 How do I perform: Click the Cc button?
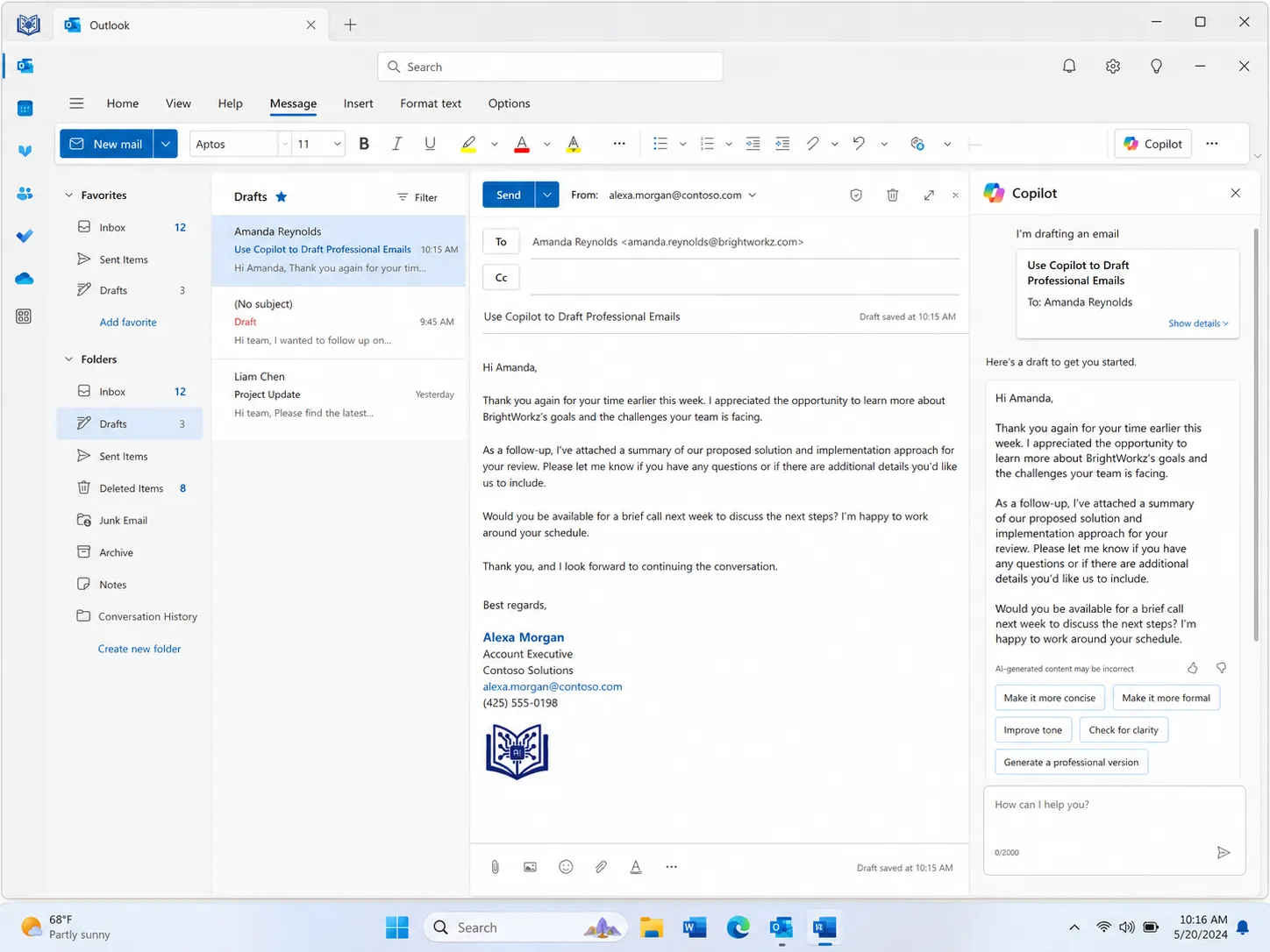point(501,278)
